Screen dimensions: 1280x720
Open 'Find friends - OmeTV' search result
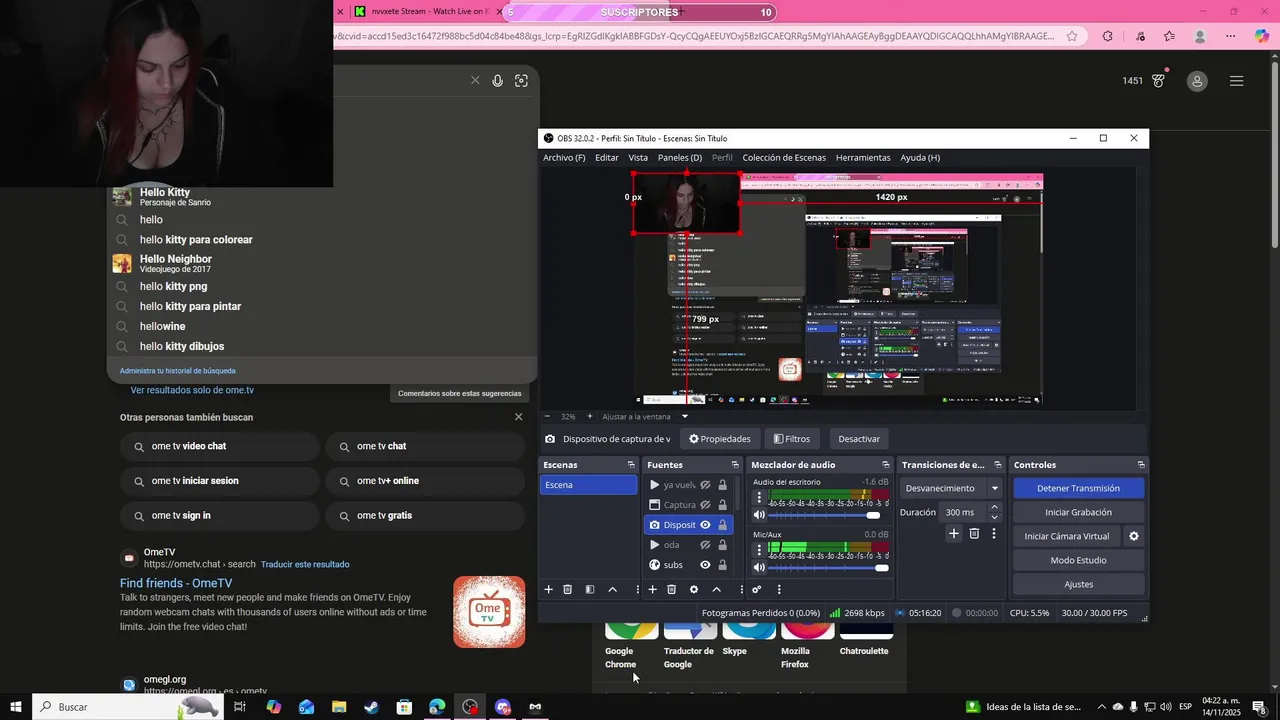pyautogui.click(x=176, y=583)
